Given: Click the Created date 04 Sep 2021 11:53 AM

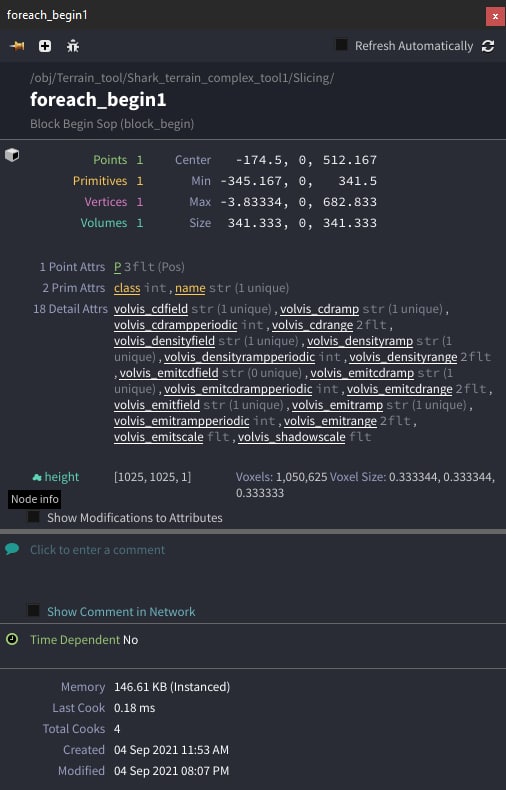Looking at the screenshot, I should 171,750.
